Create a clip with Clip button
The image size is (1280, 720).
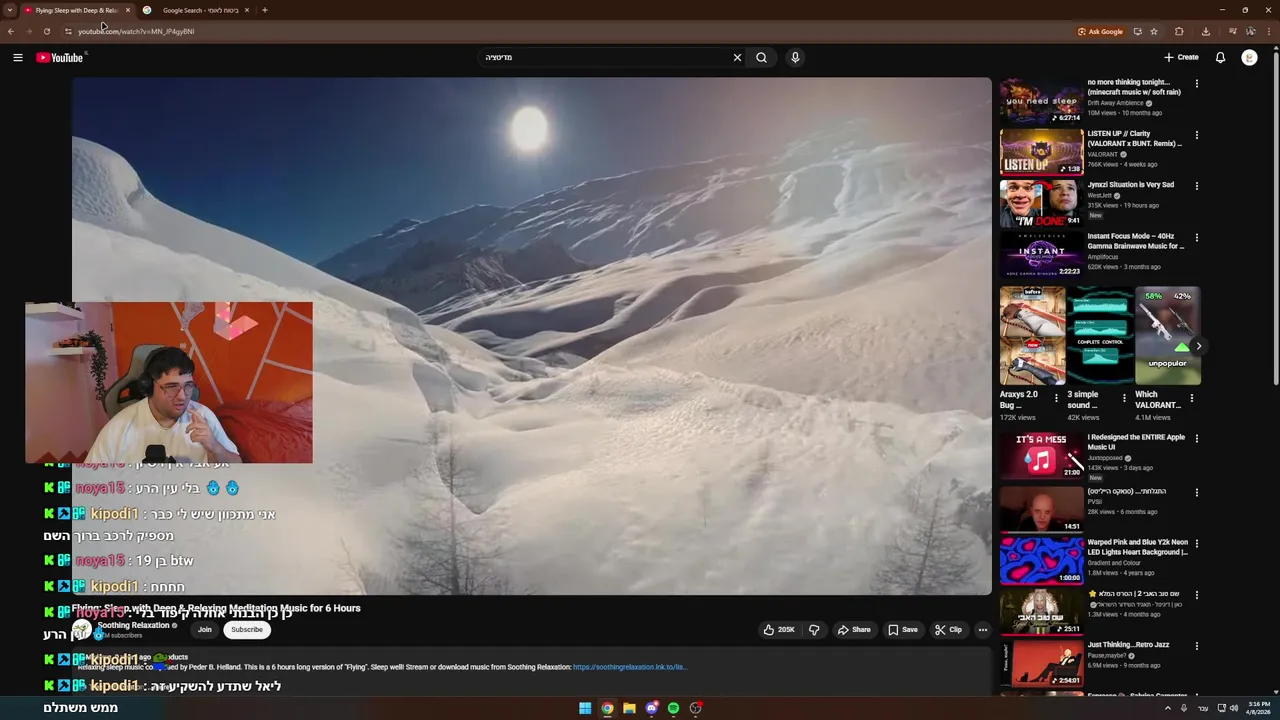[948, 630]
